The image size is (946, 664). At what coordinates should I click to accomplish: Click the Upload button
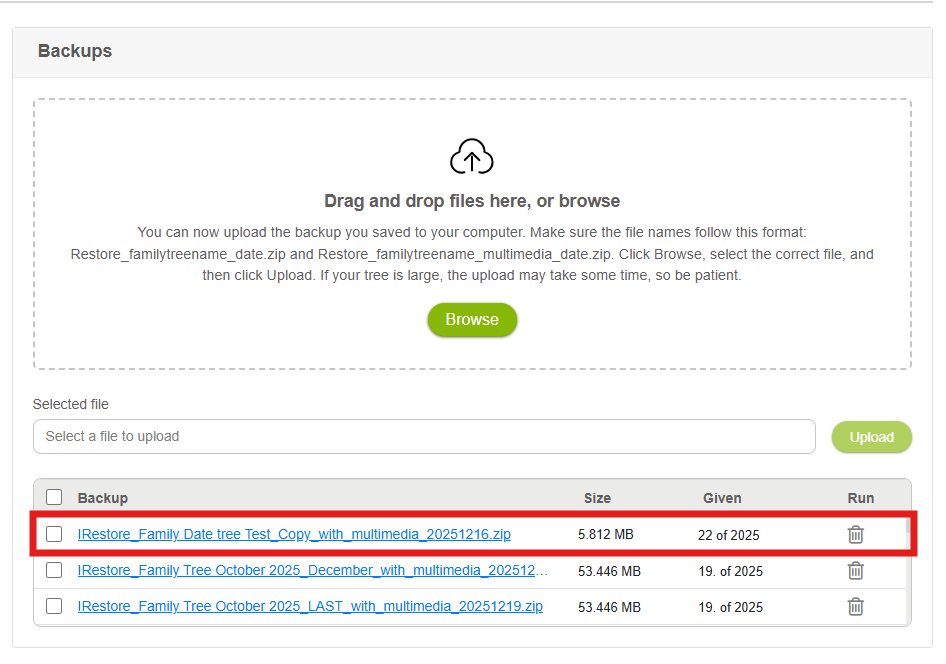tap(871, 437)
